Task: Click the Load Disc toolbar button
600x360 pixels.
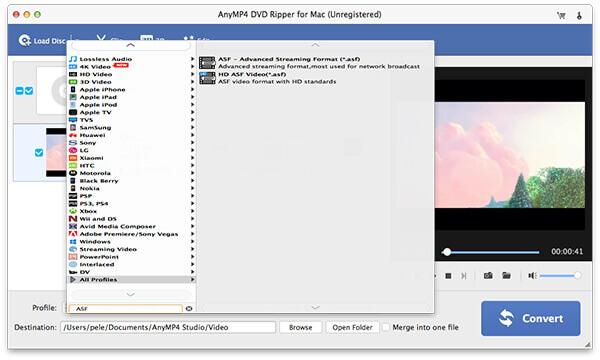Action: click(x=41, y=41)
